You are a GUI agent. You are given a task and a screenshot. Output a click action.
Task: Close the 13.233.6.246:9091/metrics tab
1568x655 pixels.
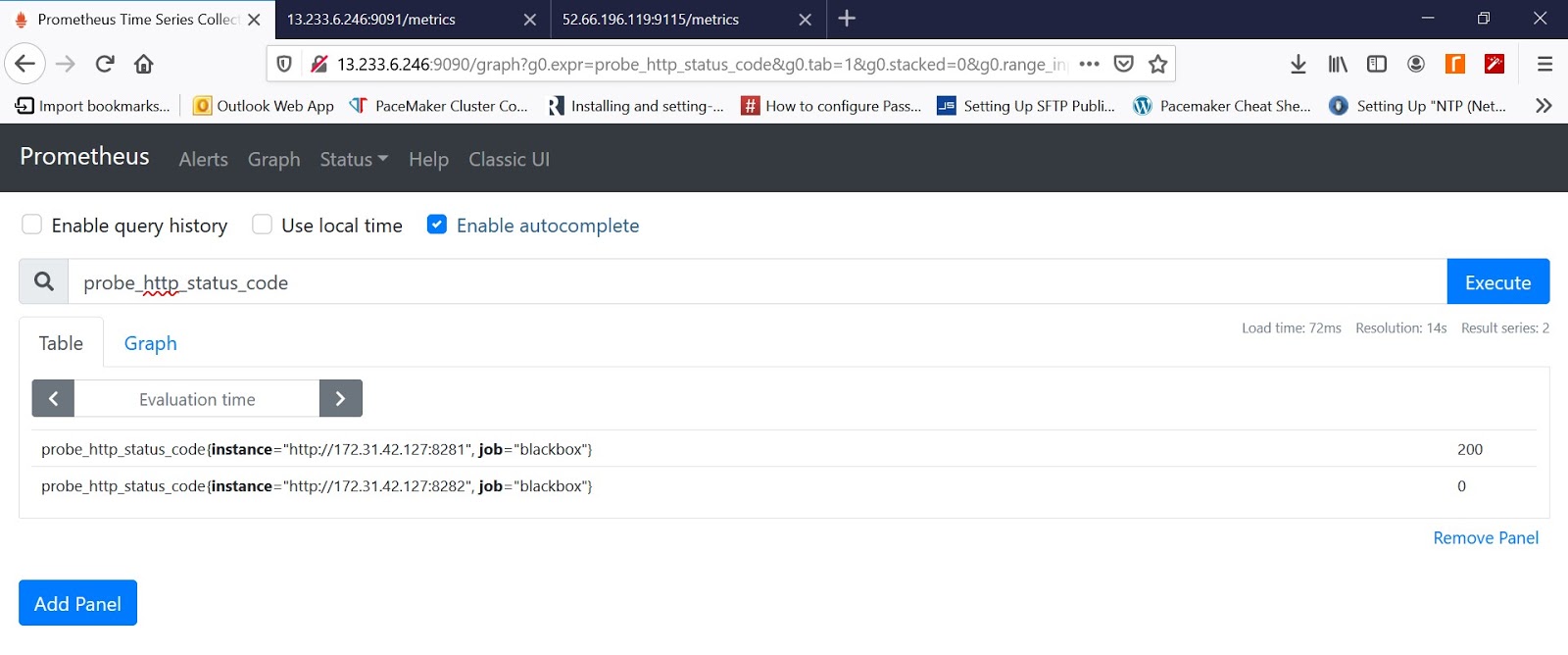click(529, 20)
